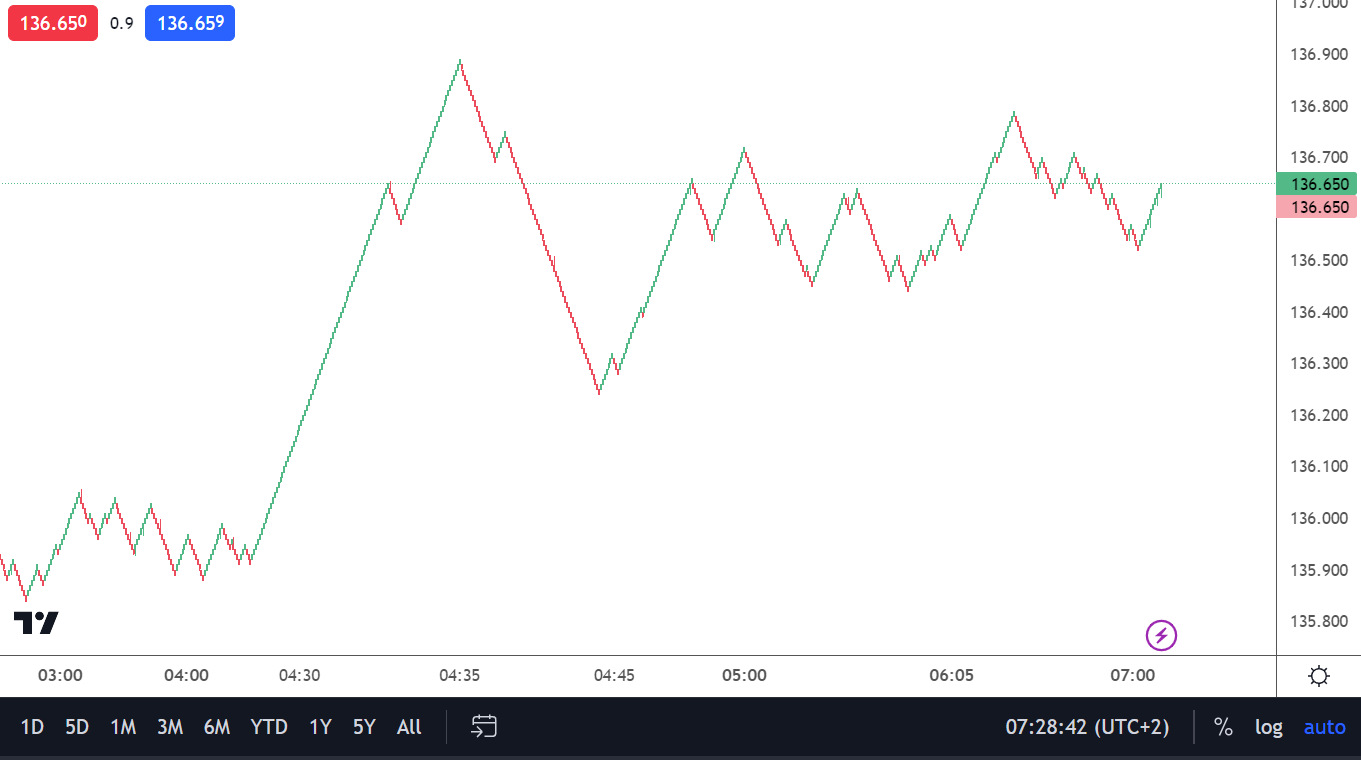Show the 1Y time range

pos(320,727)
